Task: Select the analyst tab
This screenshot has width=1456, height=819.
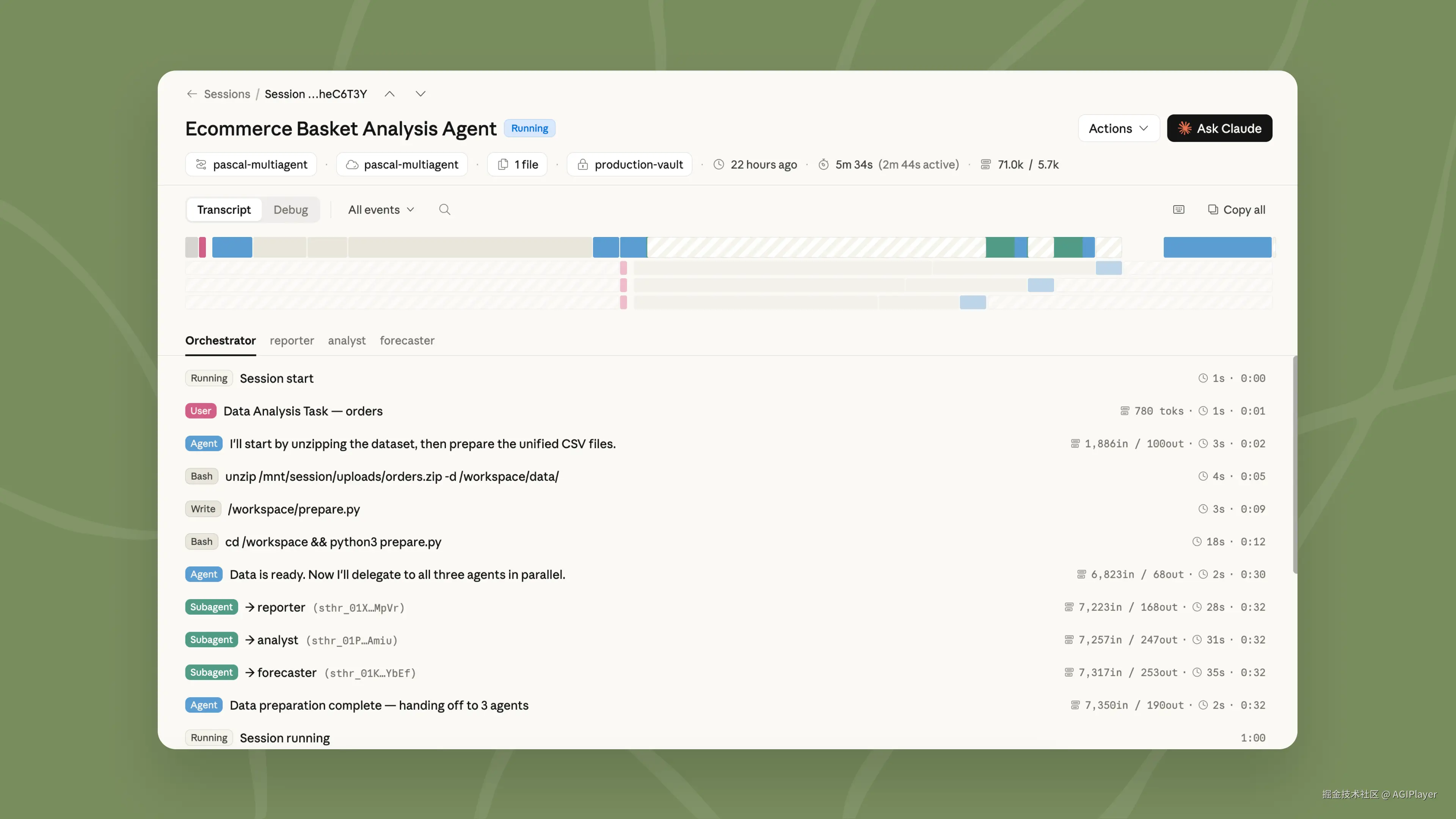Action: pyautogui.click(x=347, y=341)
